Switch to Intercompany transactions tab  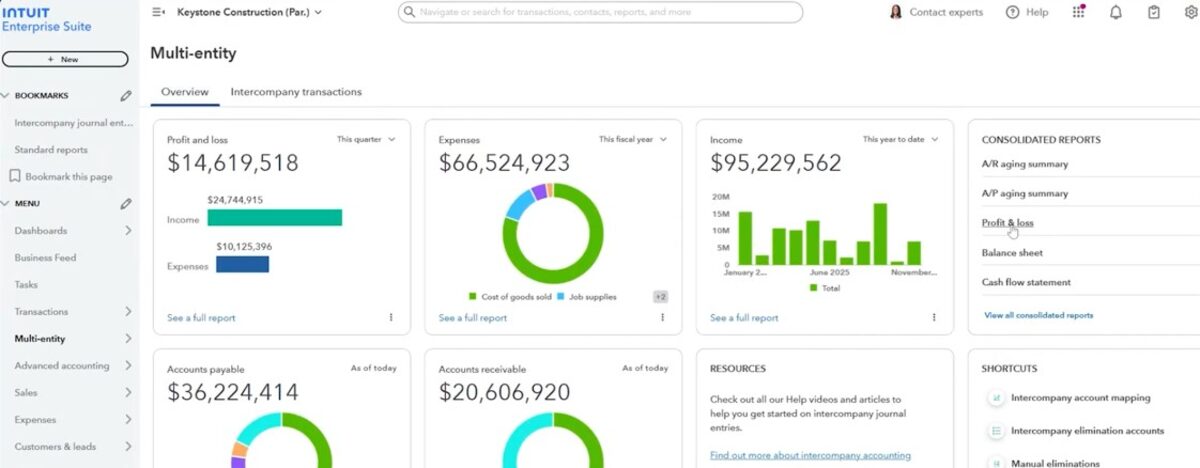pos(296,92)
